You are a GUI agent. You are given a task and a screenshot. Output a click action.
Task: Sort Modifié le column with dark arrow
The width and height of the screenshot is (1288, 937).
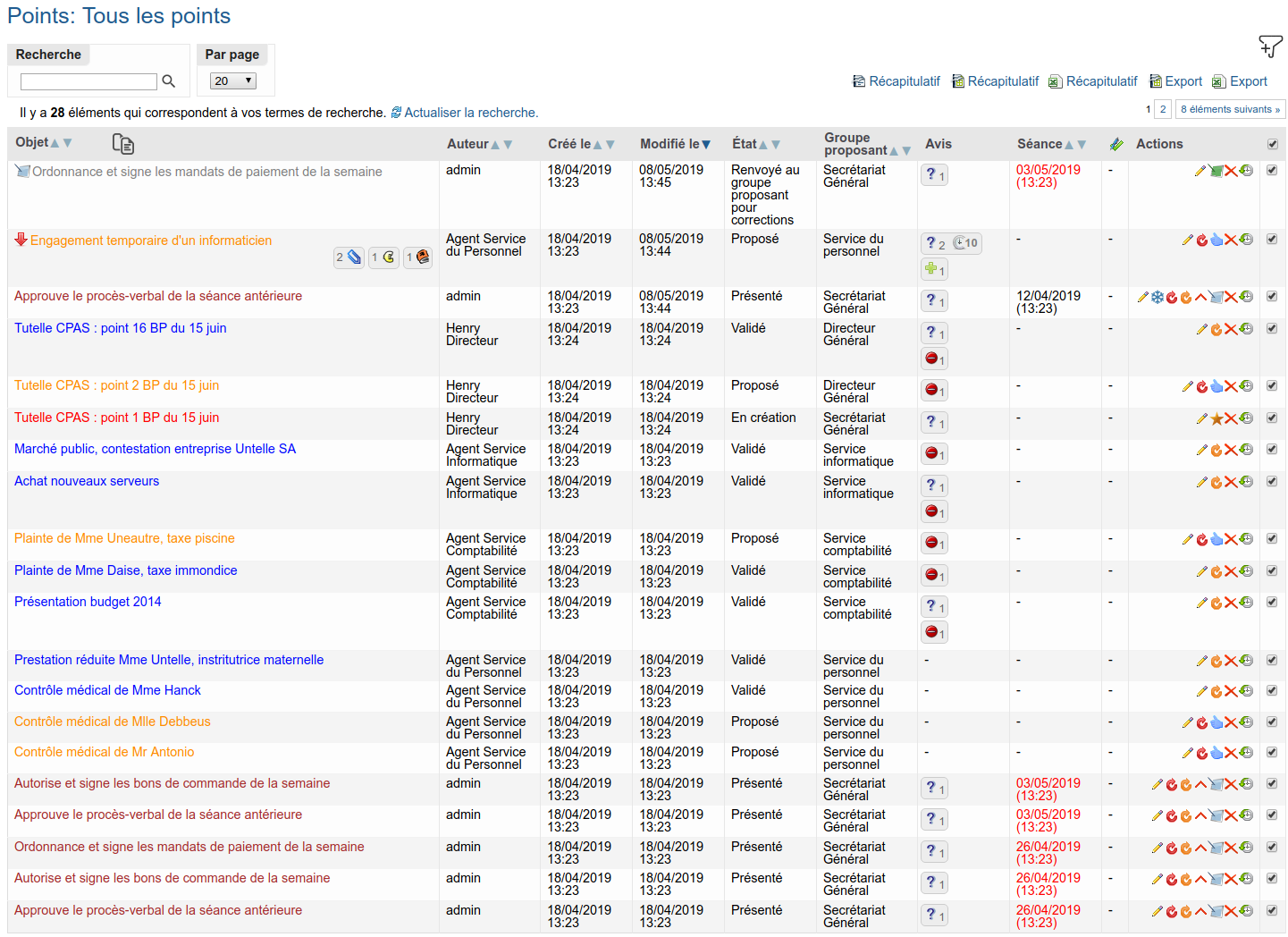pos(706,145)
